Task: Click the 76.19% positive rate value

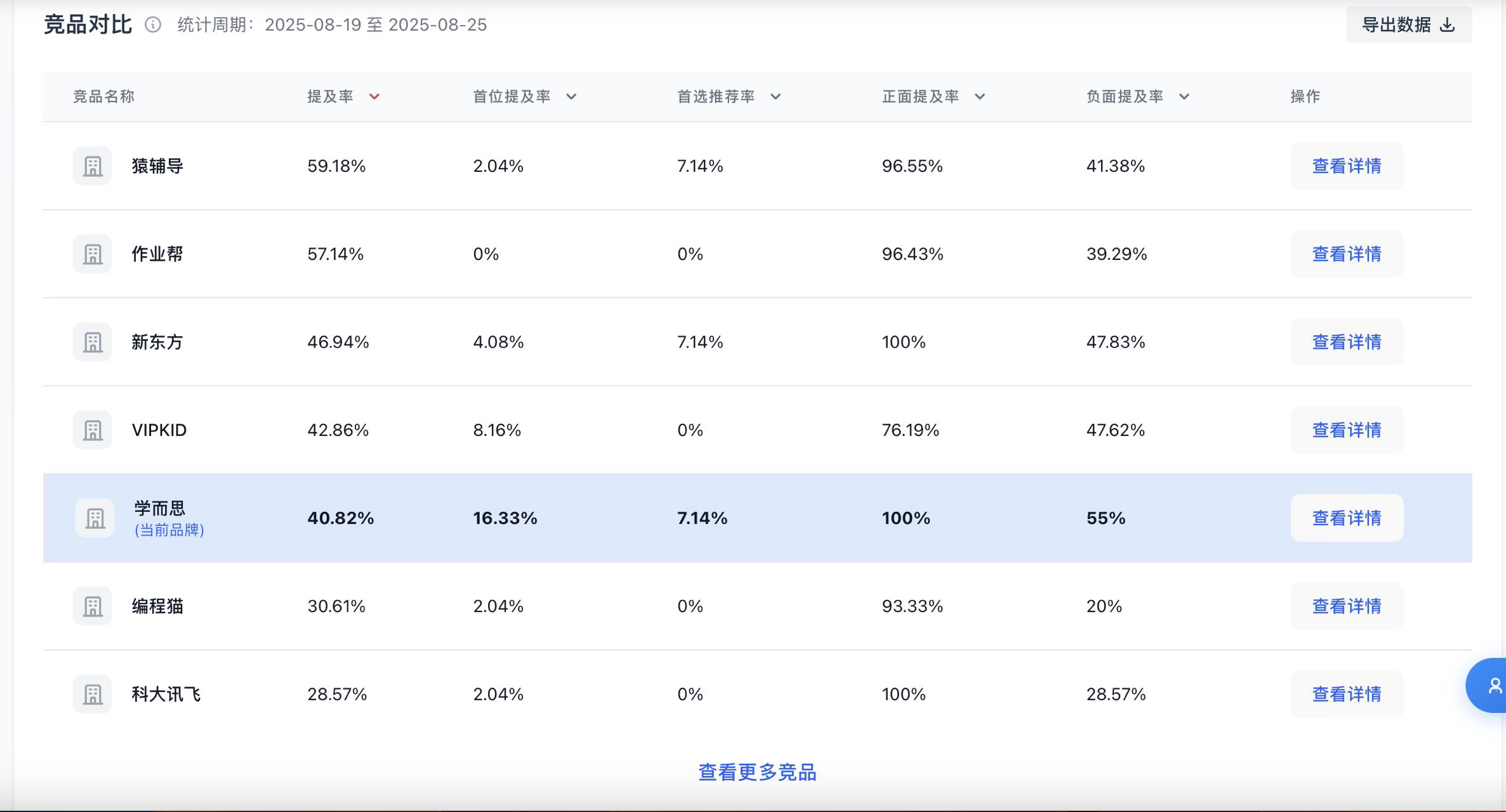Action: point(911,430)
